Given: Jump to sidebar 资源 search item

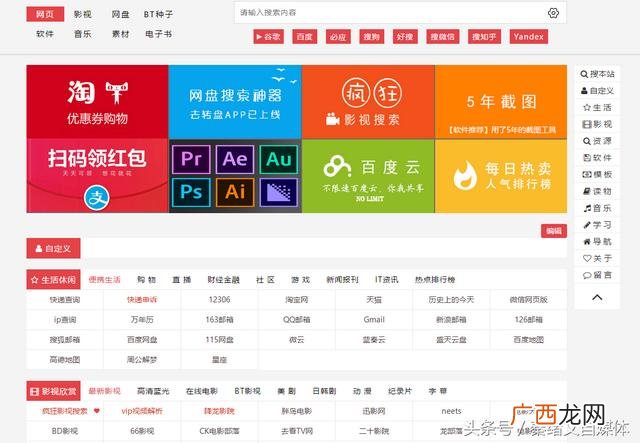Looking at the screenshot, I should tap(597, 141).
